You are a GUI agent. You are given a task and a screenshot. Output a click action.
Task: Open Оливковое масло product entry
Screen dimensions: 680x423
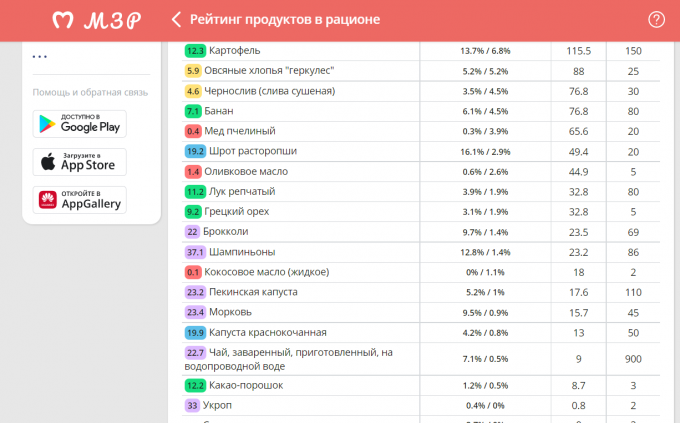tap(247, 171)
